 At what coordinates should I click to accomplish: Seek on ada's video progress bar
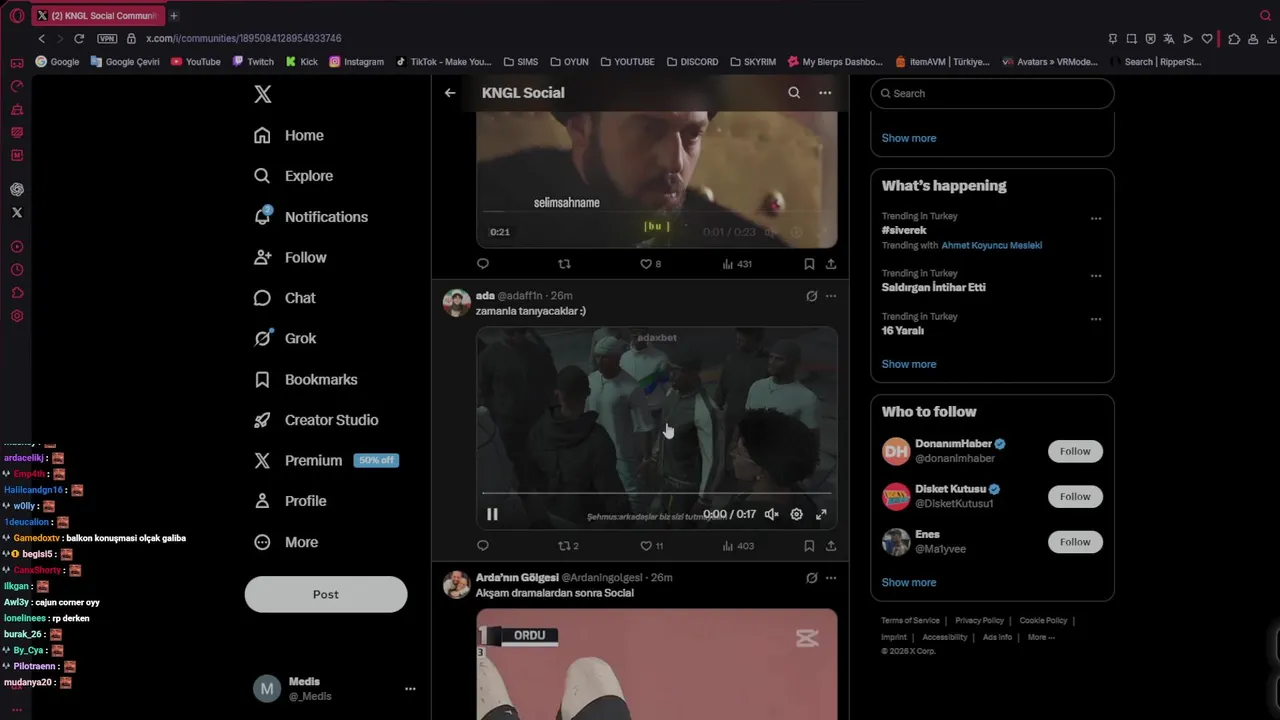coord(656,493)
